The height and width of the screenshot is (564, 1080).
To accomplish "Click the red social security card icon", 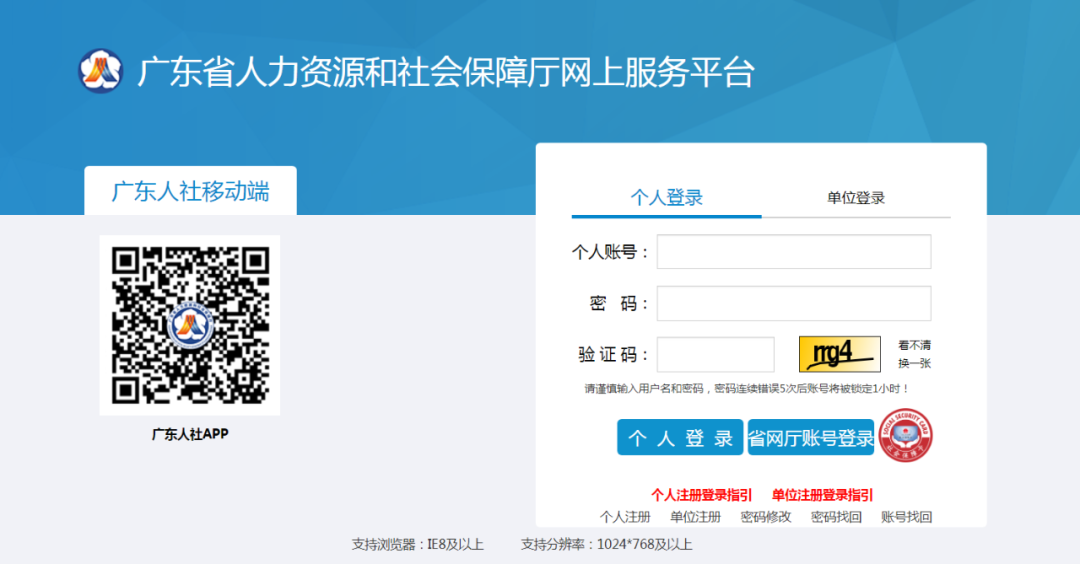I will click(x=906, y=437).
